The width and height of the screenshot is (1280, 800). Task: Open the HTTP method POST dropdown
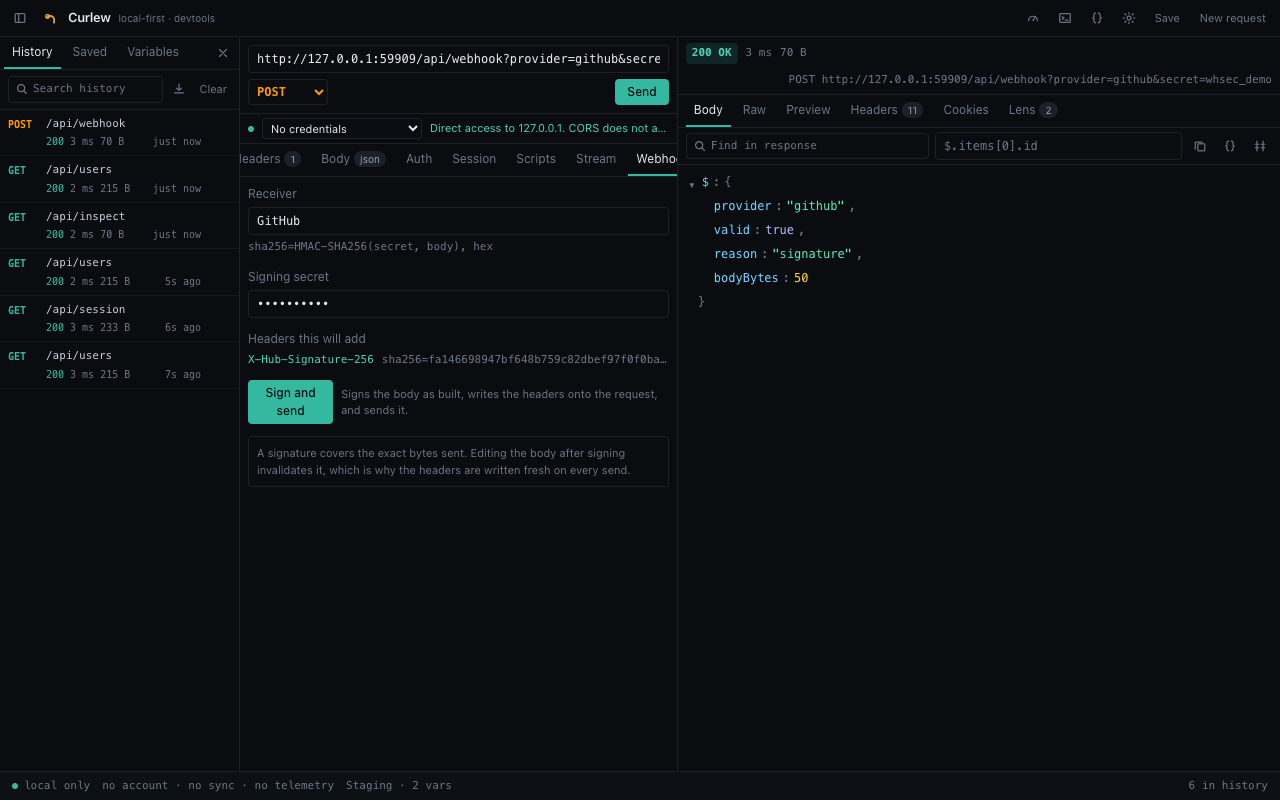click(x=288, y=92)
